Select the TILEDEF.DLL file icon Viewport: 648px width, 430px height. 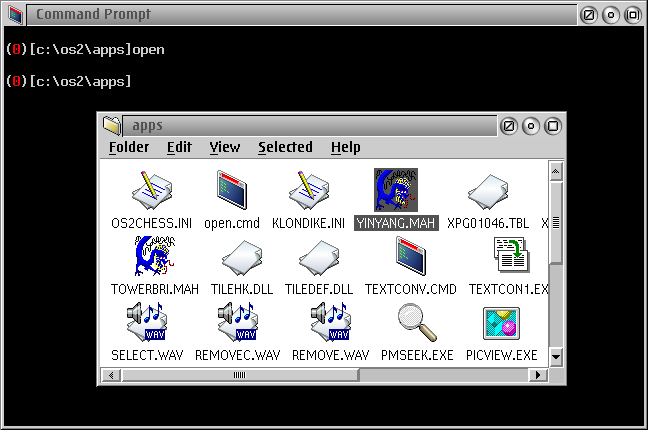pyautogui.click(x=319, y=258)
